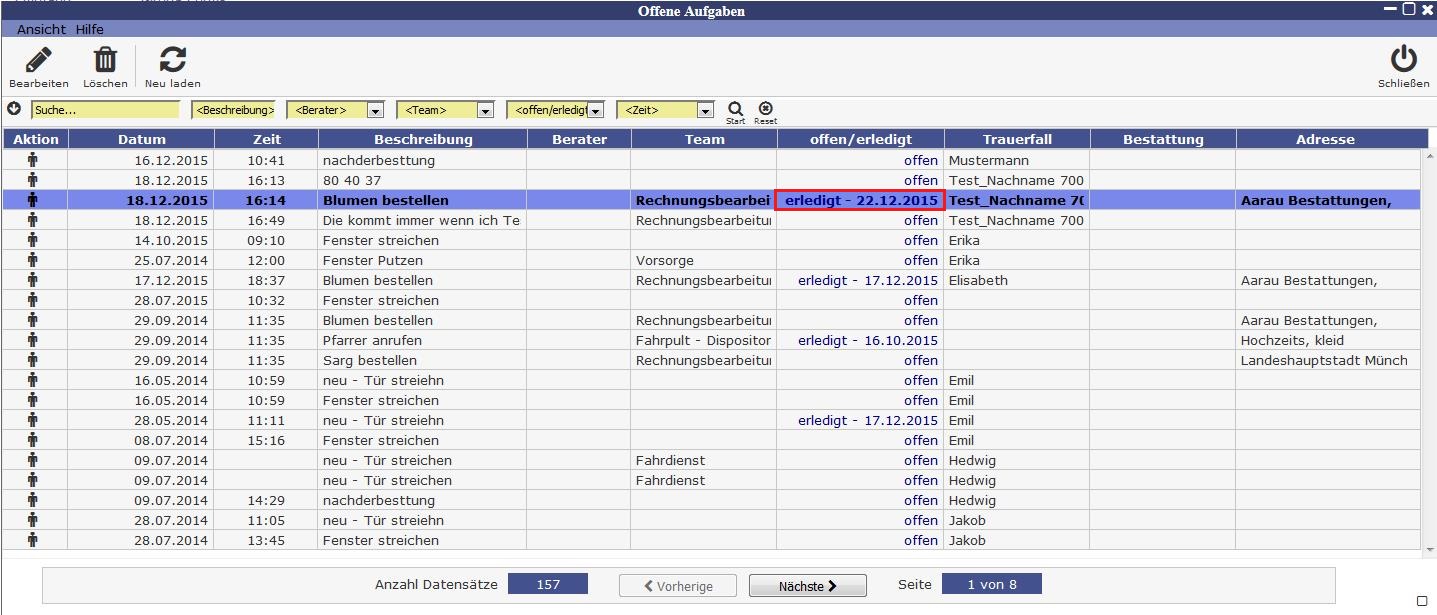Screen dimensions: 1437x615
Task: Open the Ansicht menu
Action: point(41,30)
